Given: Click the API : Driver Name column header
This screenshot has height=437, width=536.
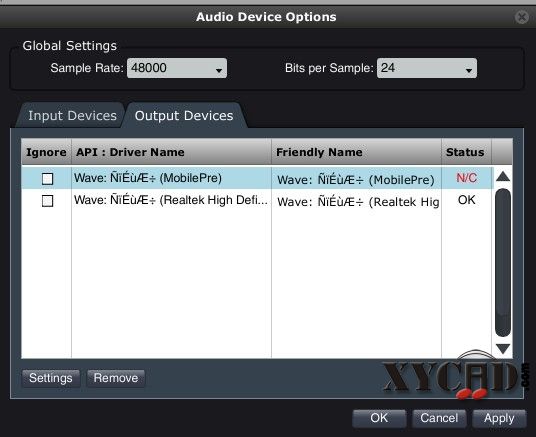Looking at the screenshot, I should coord(171,152).
